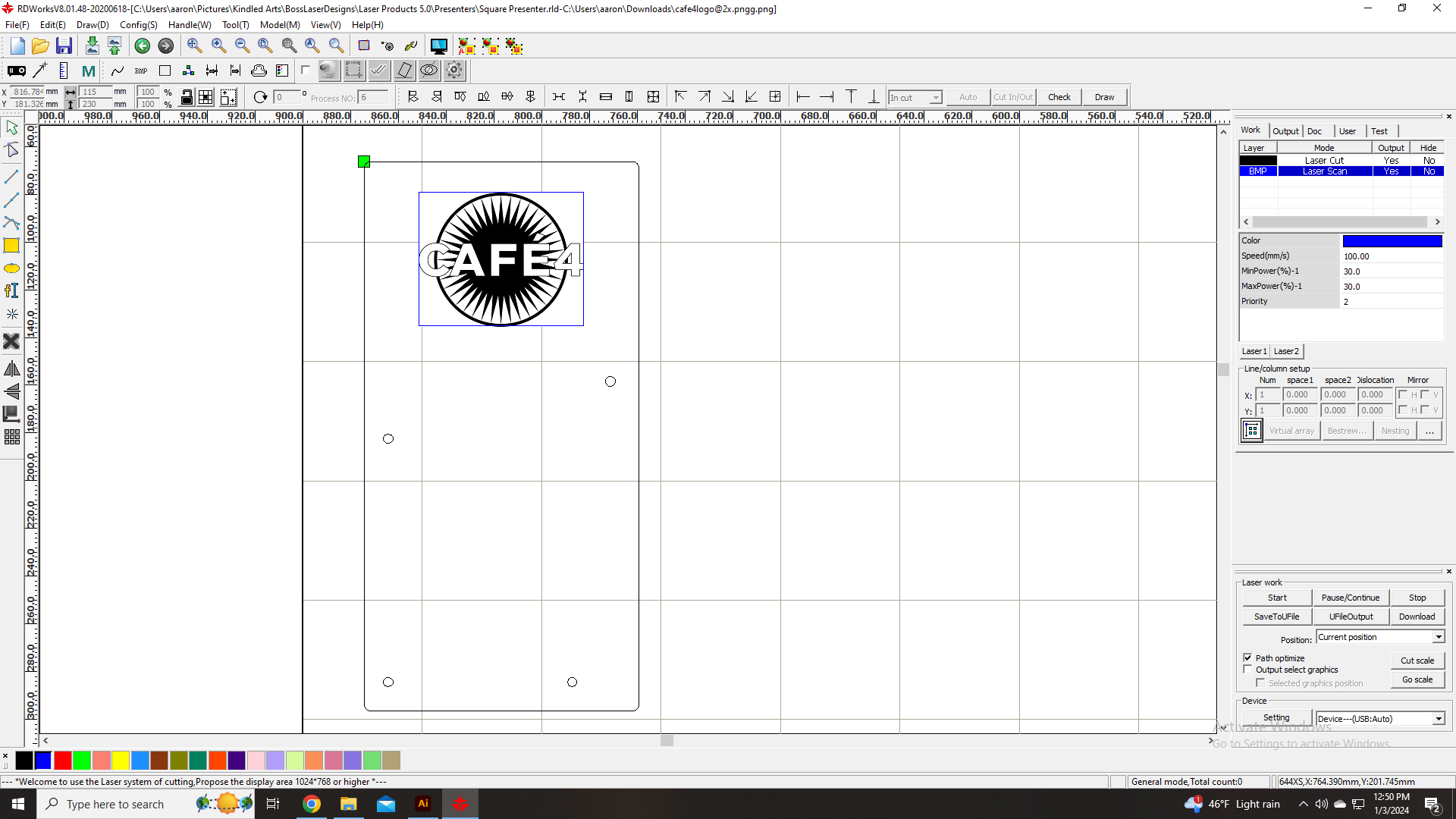The image size is (1456, 819).
Task: Click the BMP handle toolbar icon
Action: pyautogui.click(x=141, y=71)
